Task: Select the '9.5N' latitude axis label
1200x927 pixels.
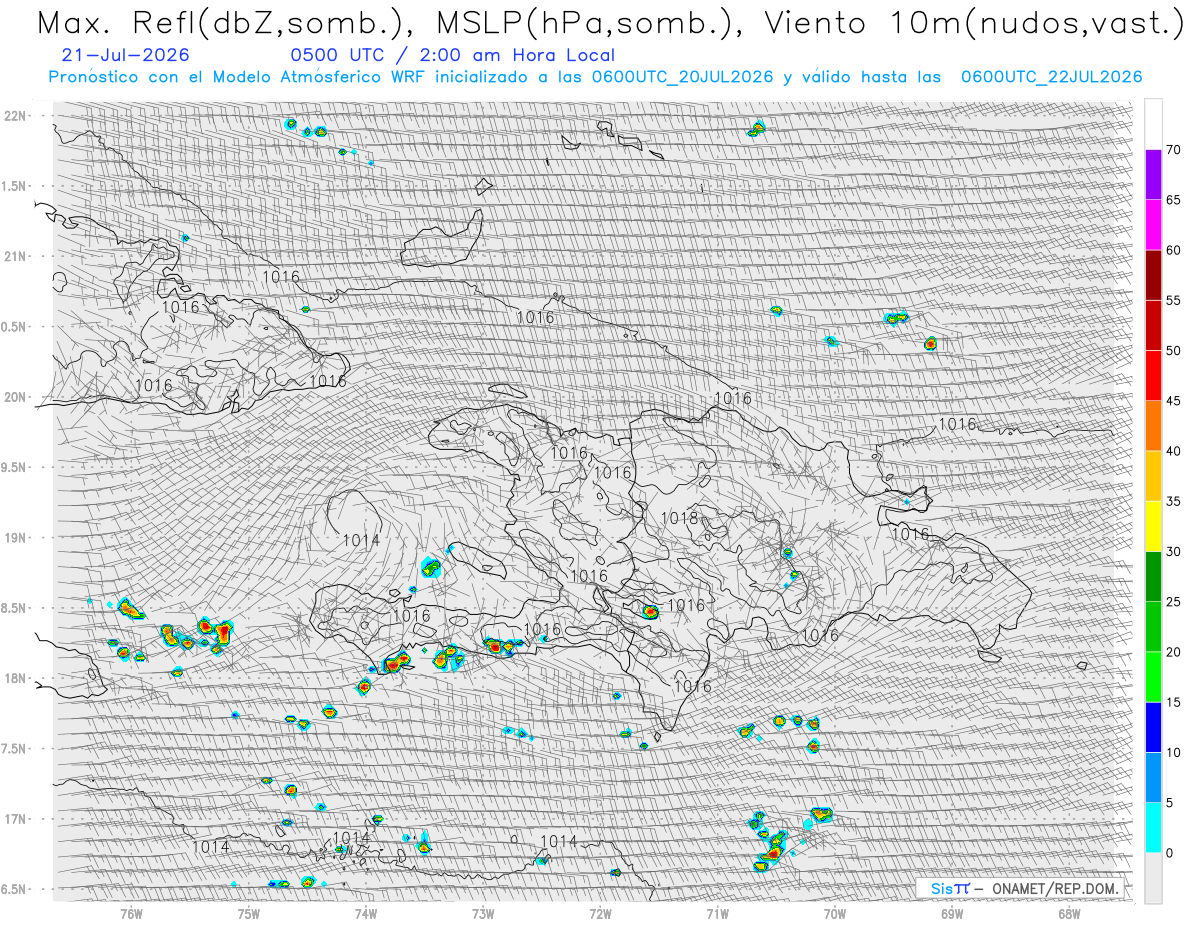Action: pyautogui.click(x=15, y=467)
